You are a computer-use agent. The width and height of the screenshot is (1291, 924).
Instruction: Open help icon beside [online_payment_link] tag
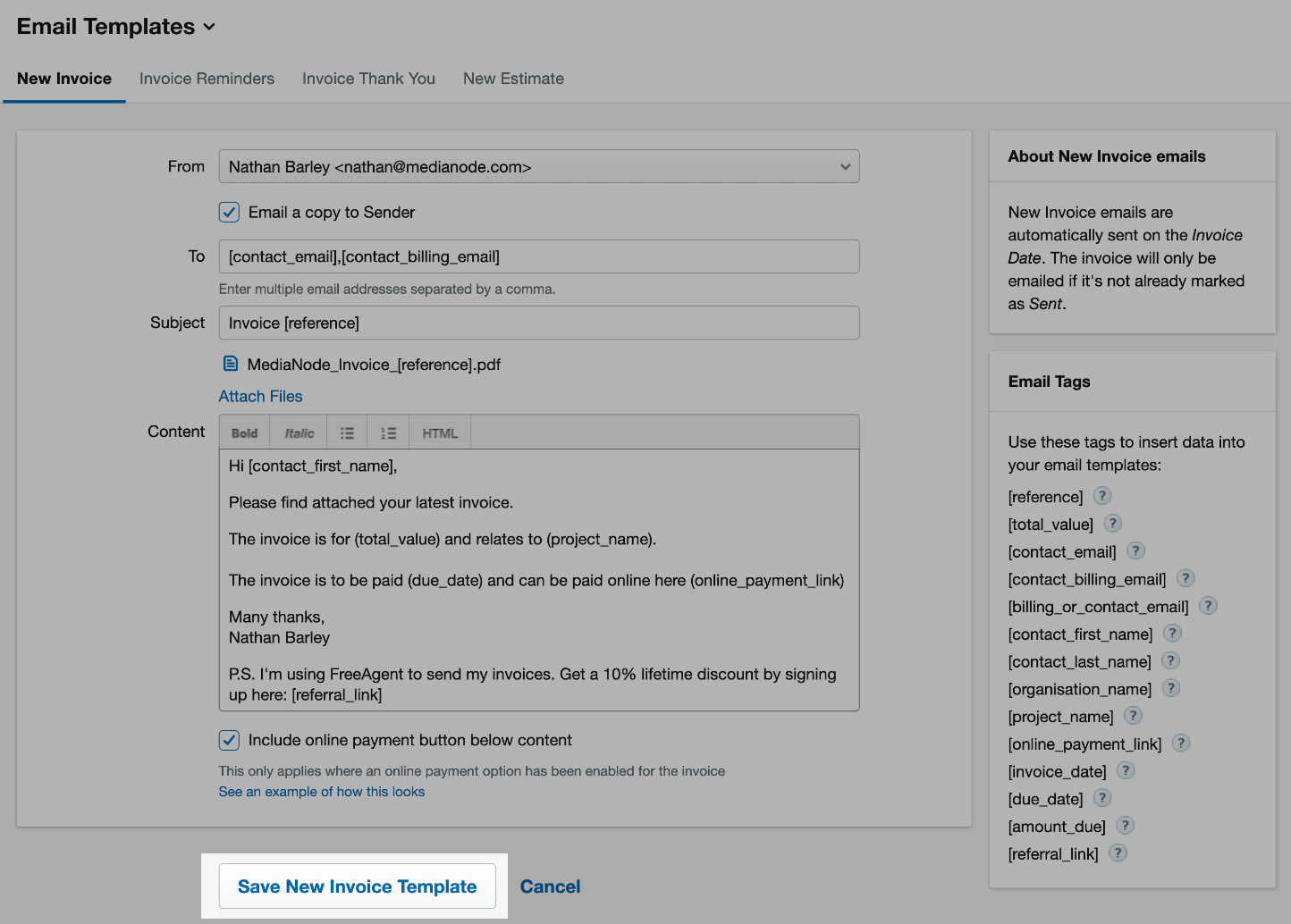point(1181,743)
